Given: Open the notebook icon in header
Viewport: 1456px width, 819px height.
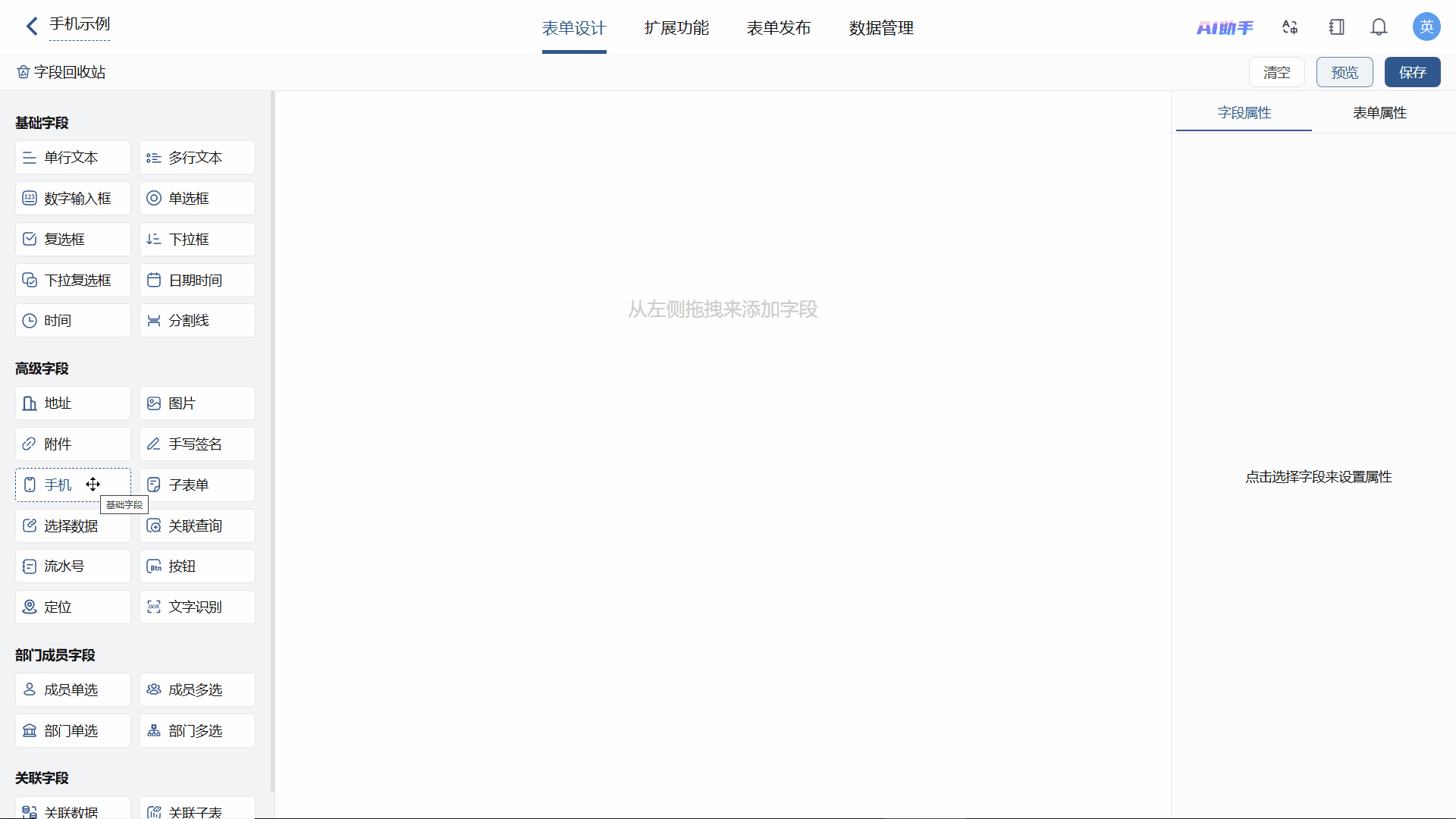Looking at the screenshot, I should [x=1336, y=27].
